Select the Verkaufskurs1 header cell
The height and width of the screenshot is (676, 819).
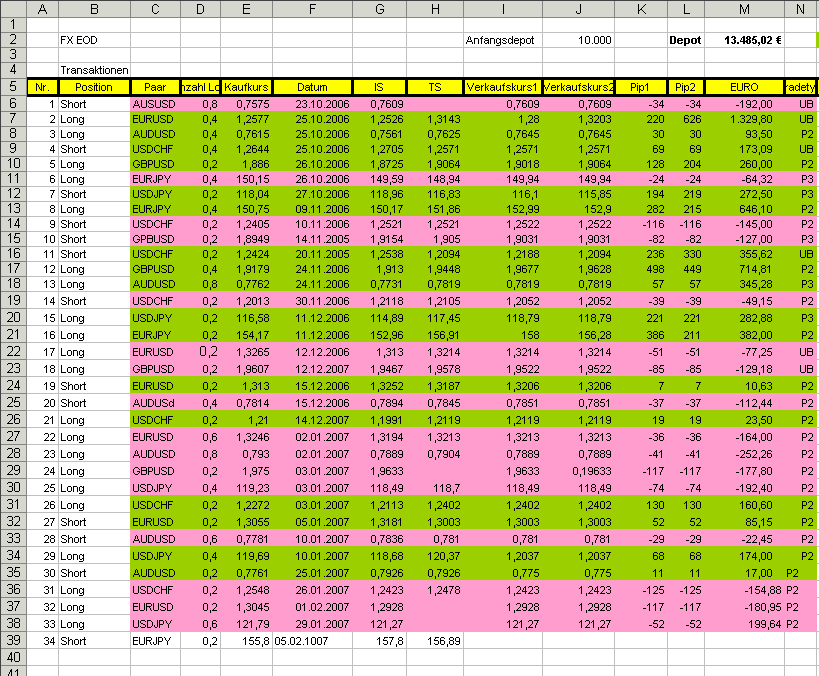click(x=502, y=87)
